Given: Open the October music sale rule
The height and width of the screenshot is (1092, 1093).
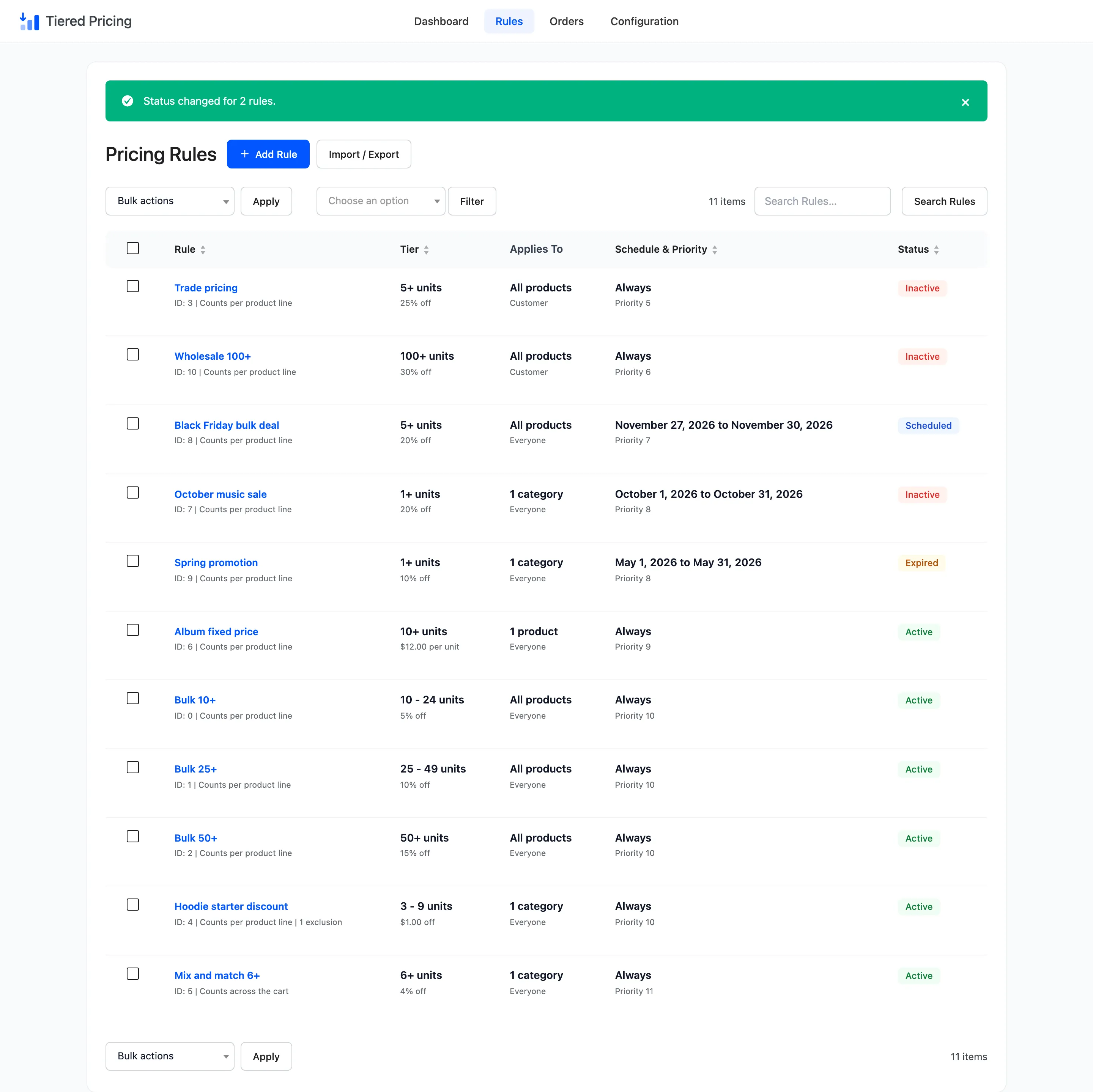Looking at the screenshot, I should [220, 494].
